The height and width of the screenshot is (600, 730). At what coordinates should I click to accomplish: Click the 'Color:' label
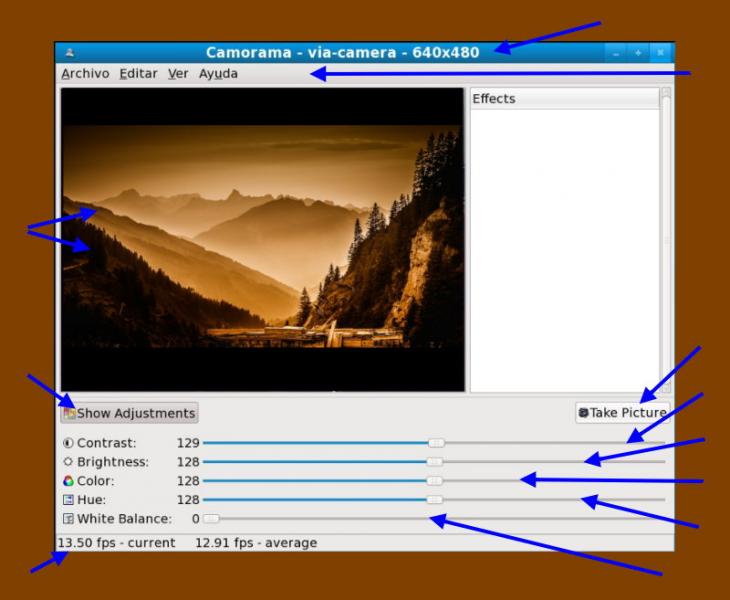pos(95,480)
